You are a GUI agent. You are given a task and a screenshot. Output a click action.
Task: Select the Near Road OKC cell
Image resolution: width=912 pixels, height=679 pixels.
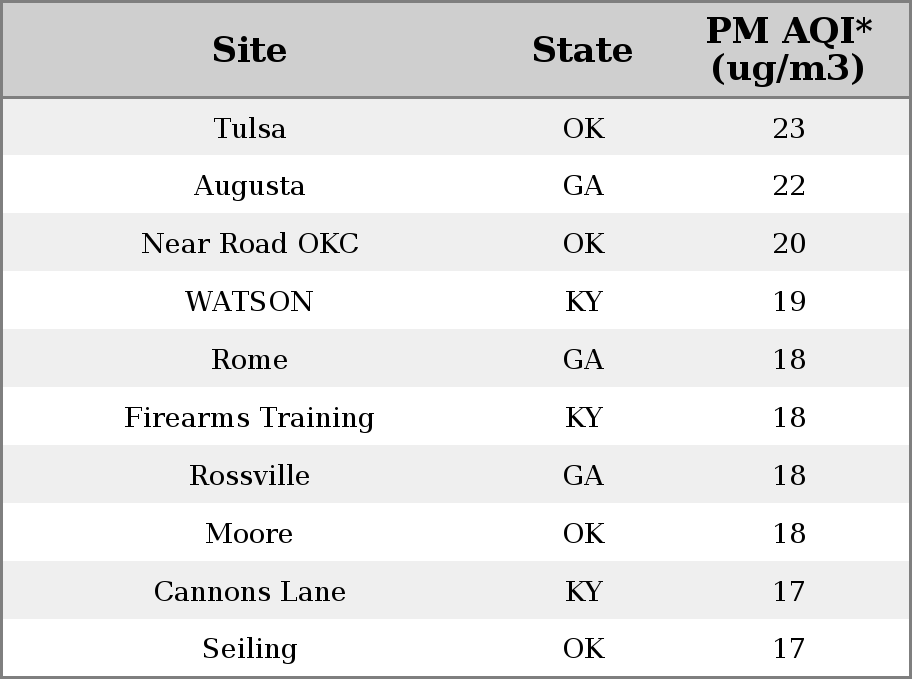[x=250, y=243]
